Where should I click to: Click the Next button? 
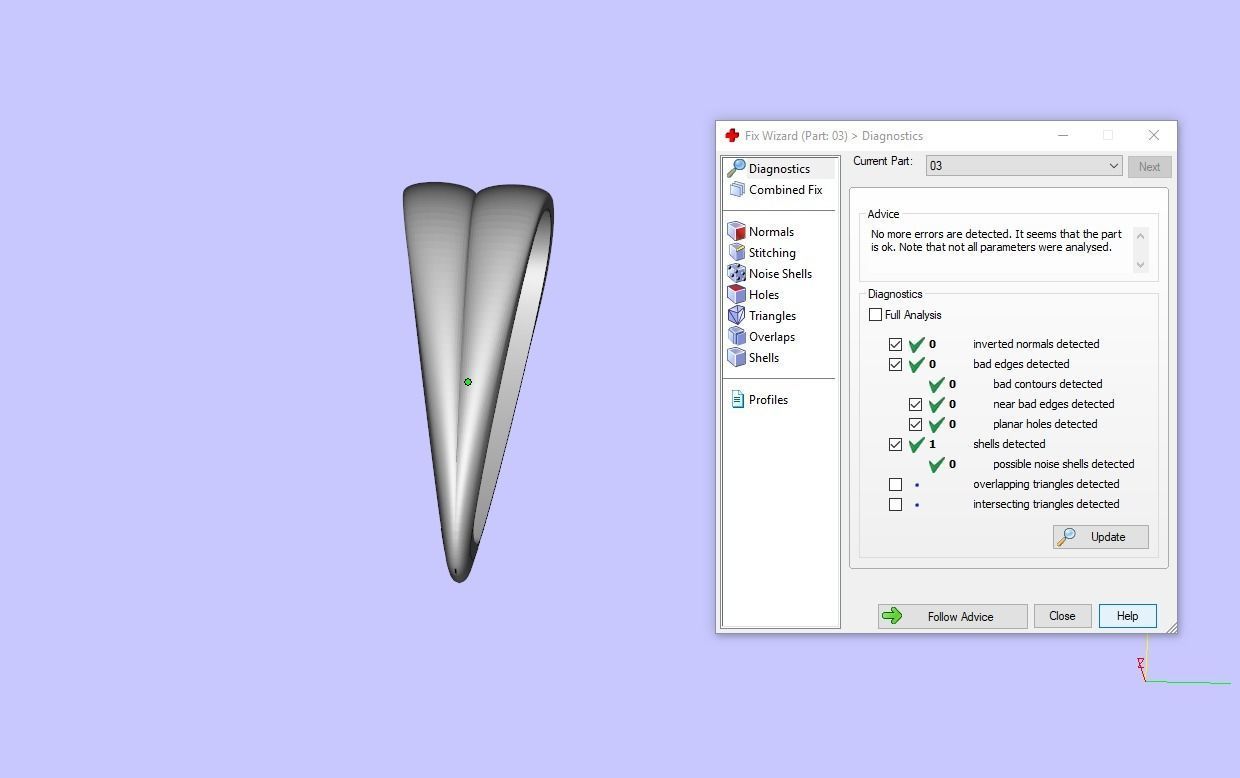[1149, 167]
